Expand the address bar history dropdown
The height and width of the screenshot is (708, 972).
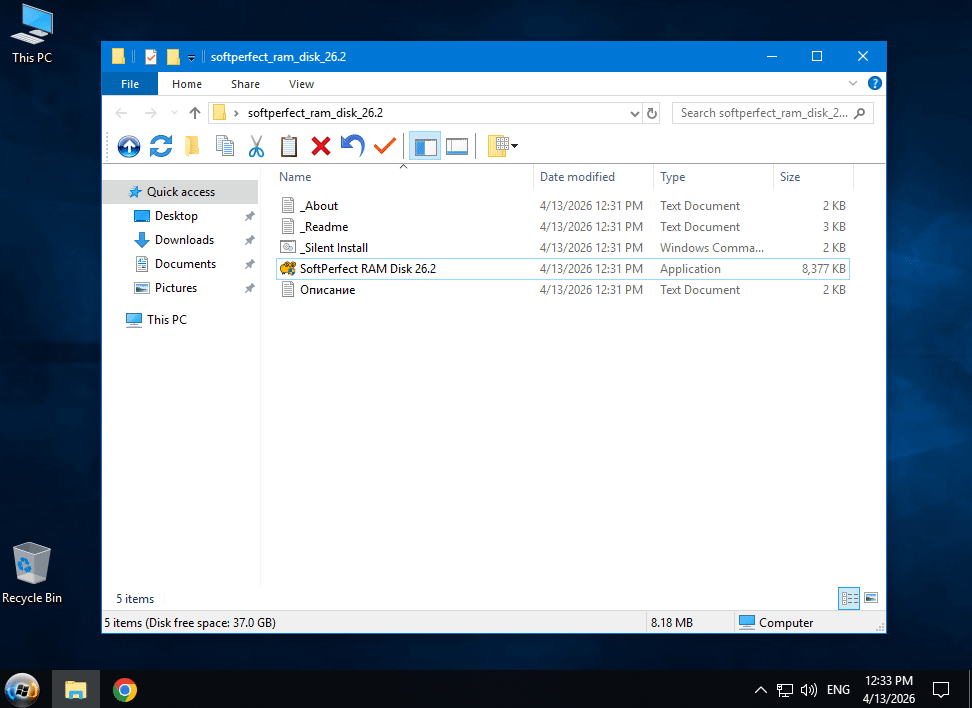635,113
